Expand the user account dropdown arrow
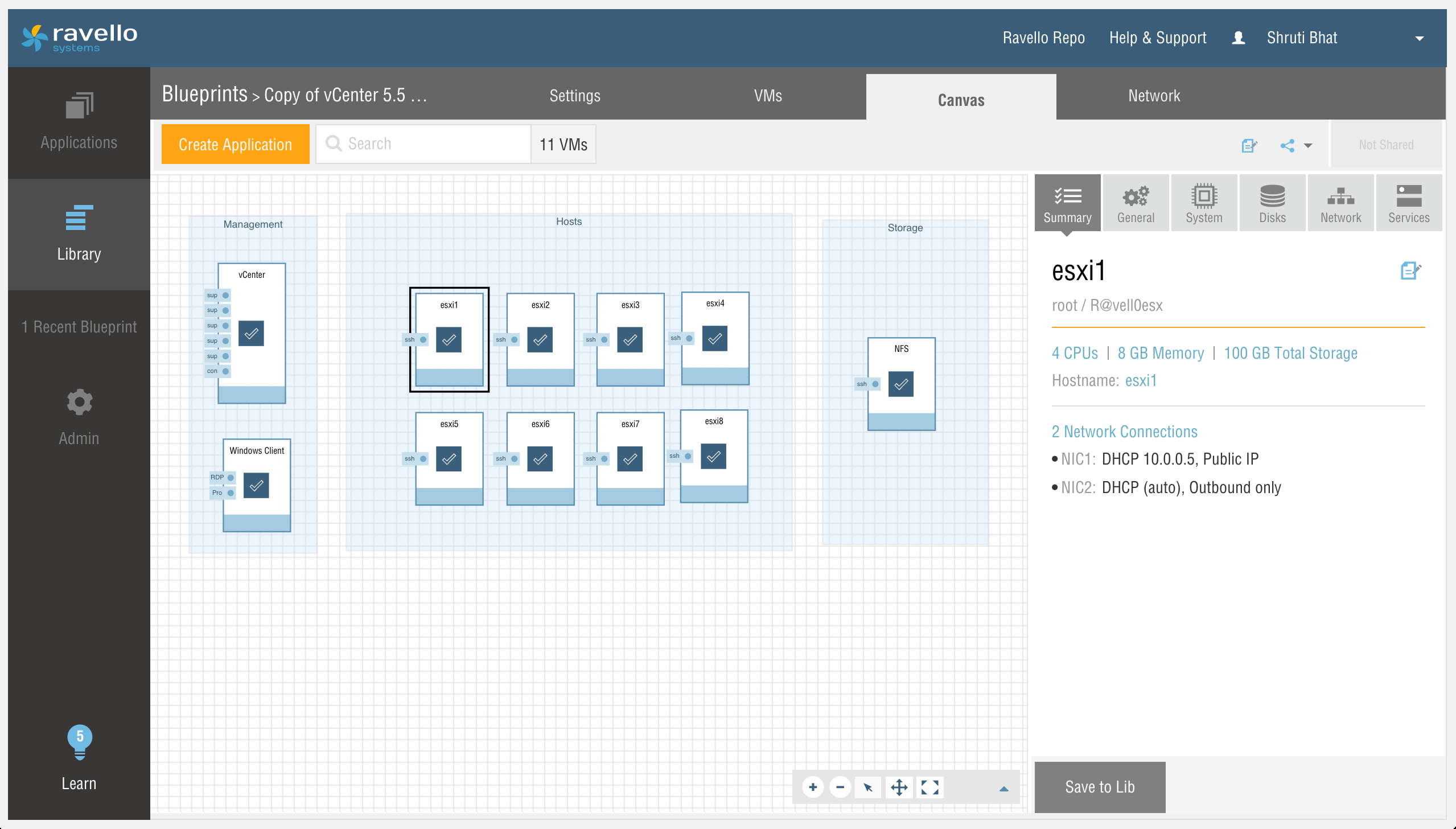 pos(1420,39)
